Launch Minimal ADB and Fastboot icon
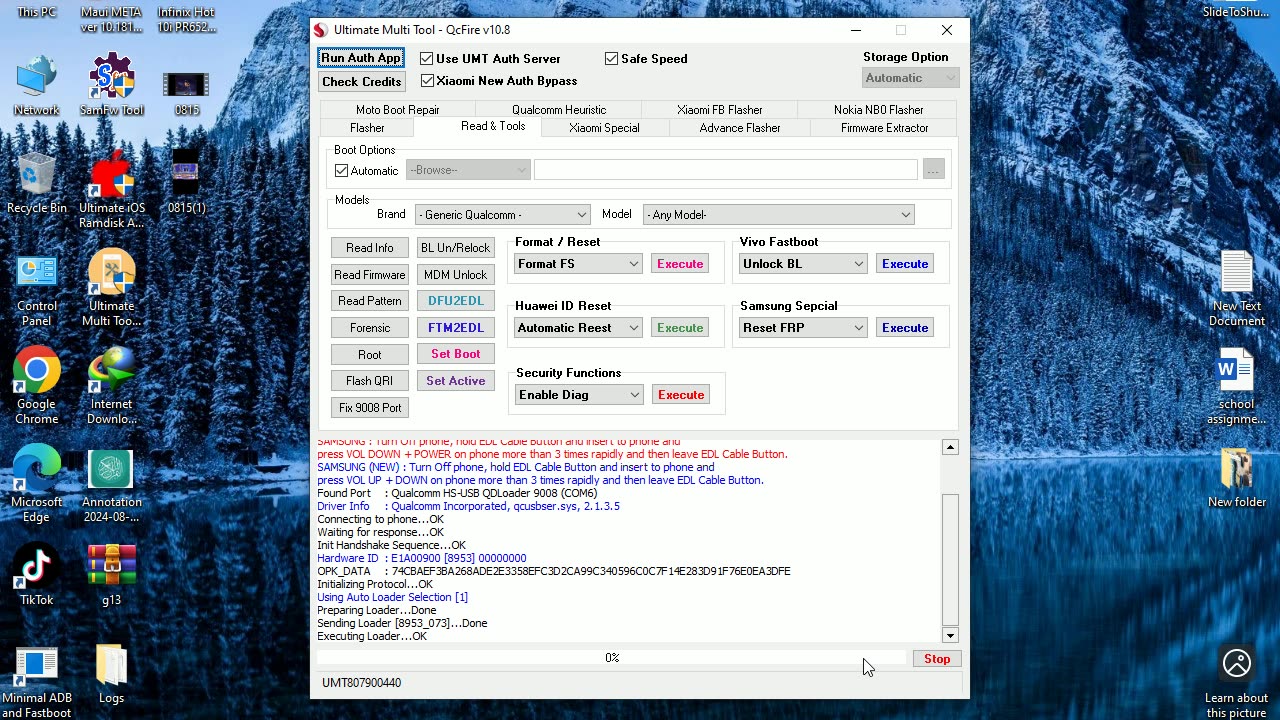Screen dimensions: 1280x720 tap(36, 682)
